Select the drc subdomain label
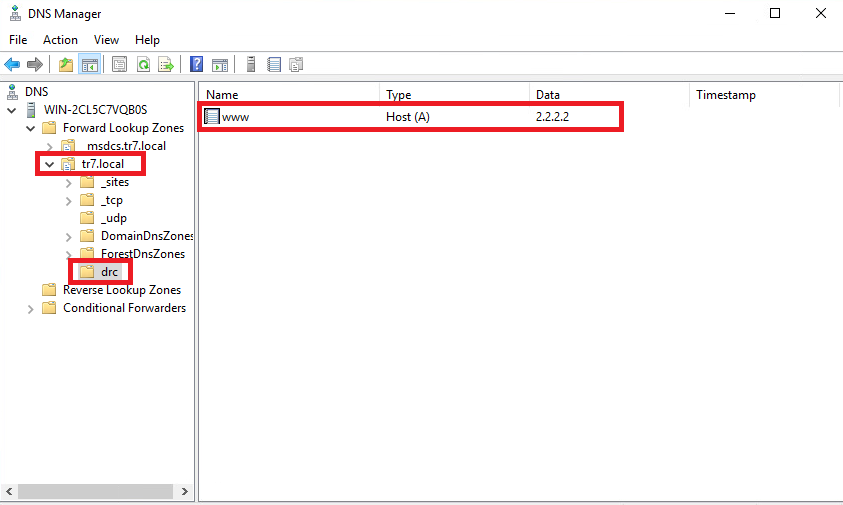Screen dimensions: 843x505 coord(109,272)
